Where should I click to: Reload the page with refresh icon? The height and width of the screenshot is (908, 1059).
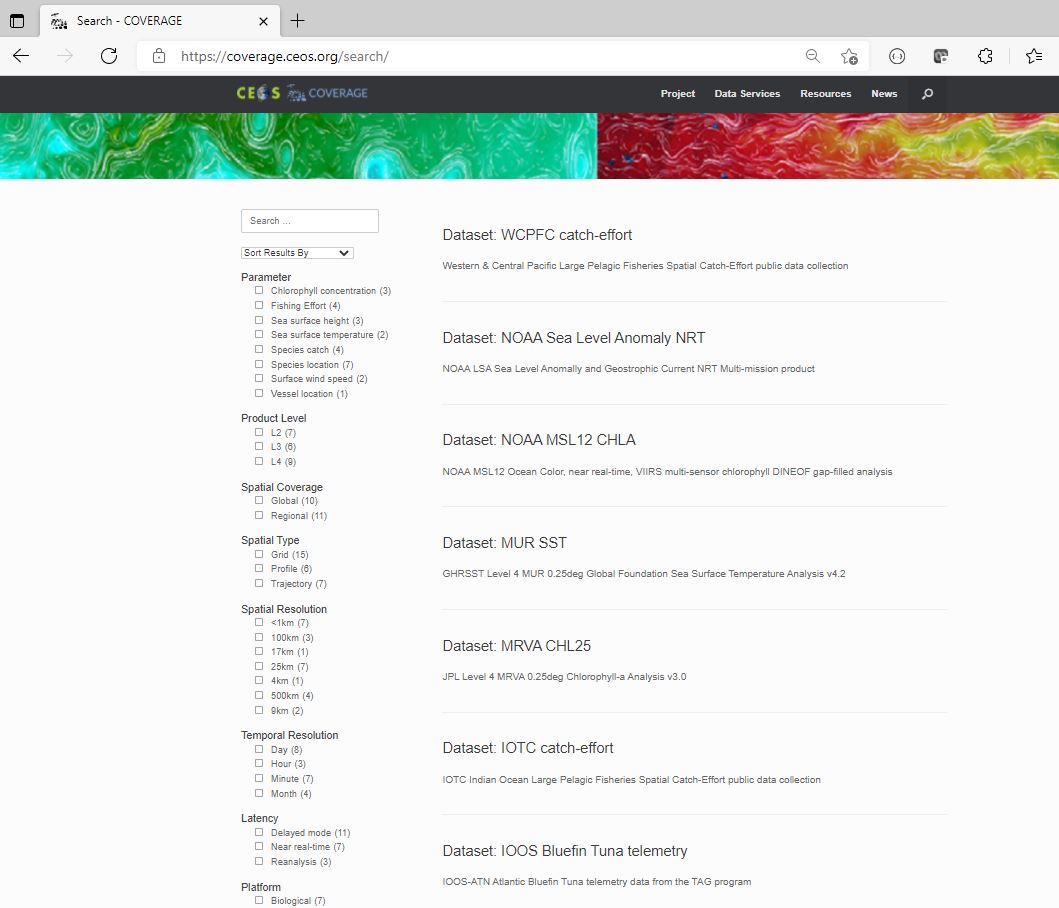[x=109, y=56]
